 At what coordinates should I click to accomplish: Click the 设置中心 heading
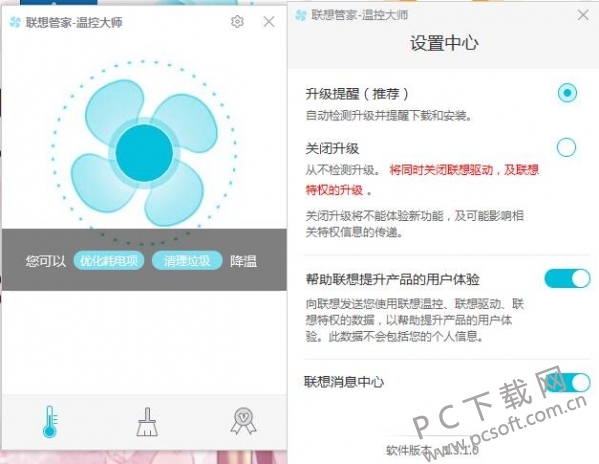pyautogui.click(x=444, y=43)
